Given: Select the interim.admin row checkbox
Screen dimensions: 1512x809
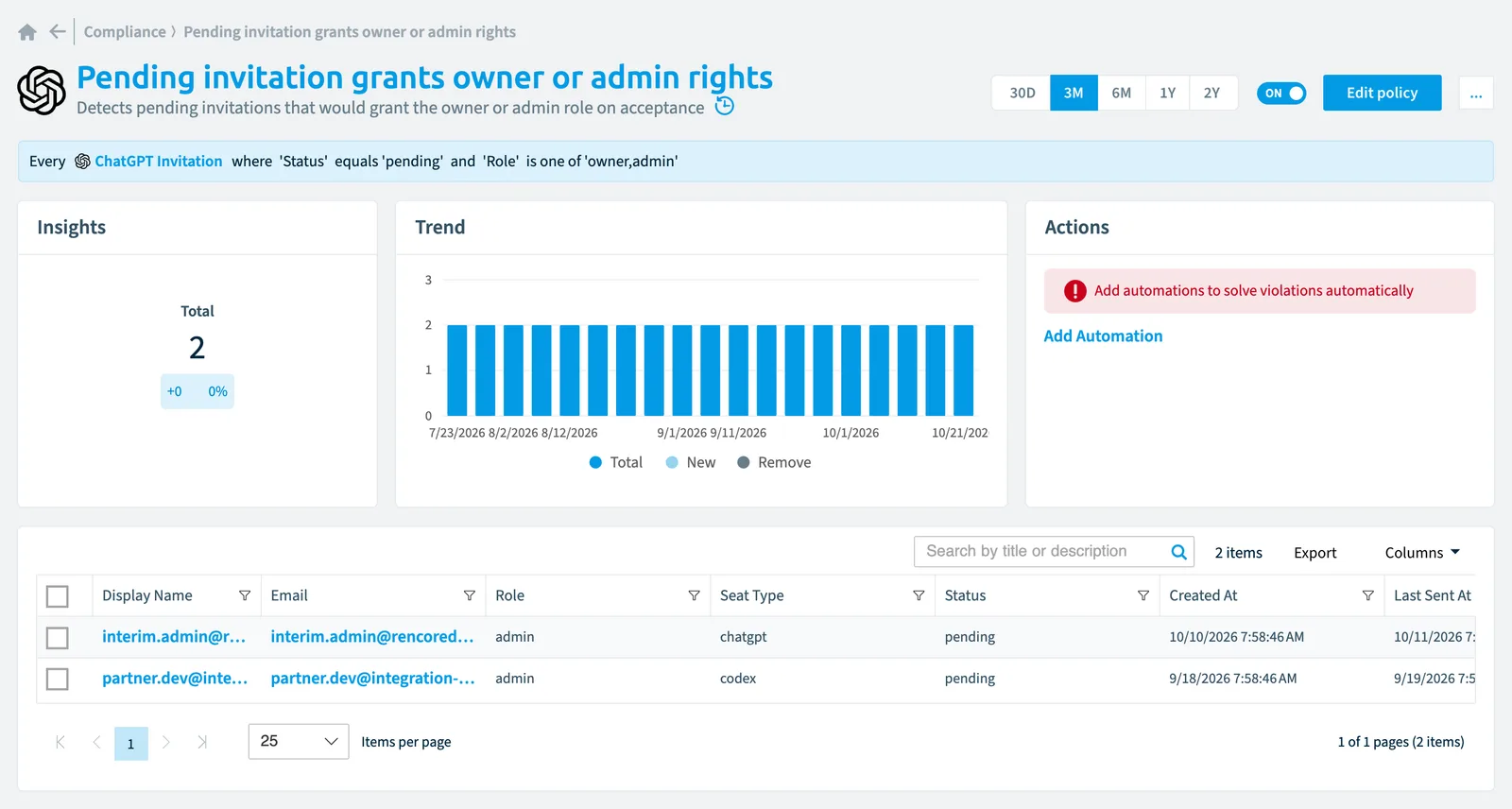Looking at the screenshot, I should click(58, 638).
